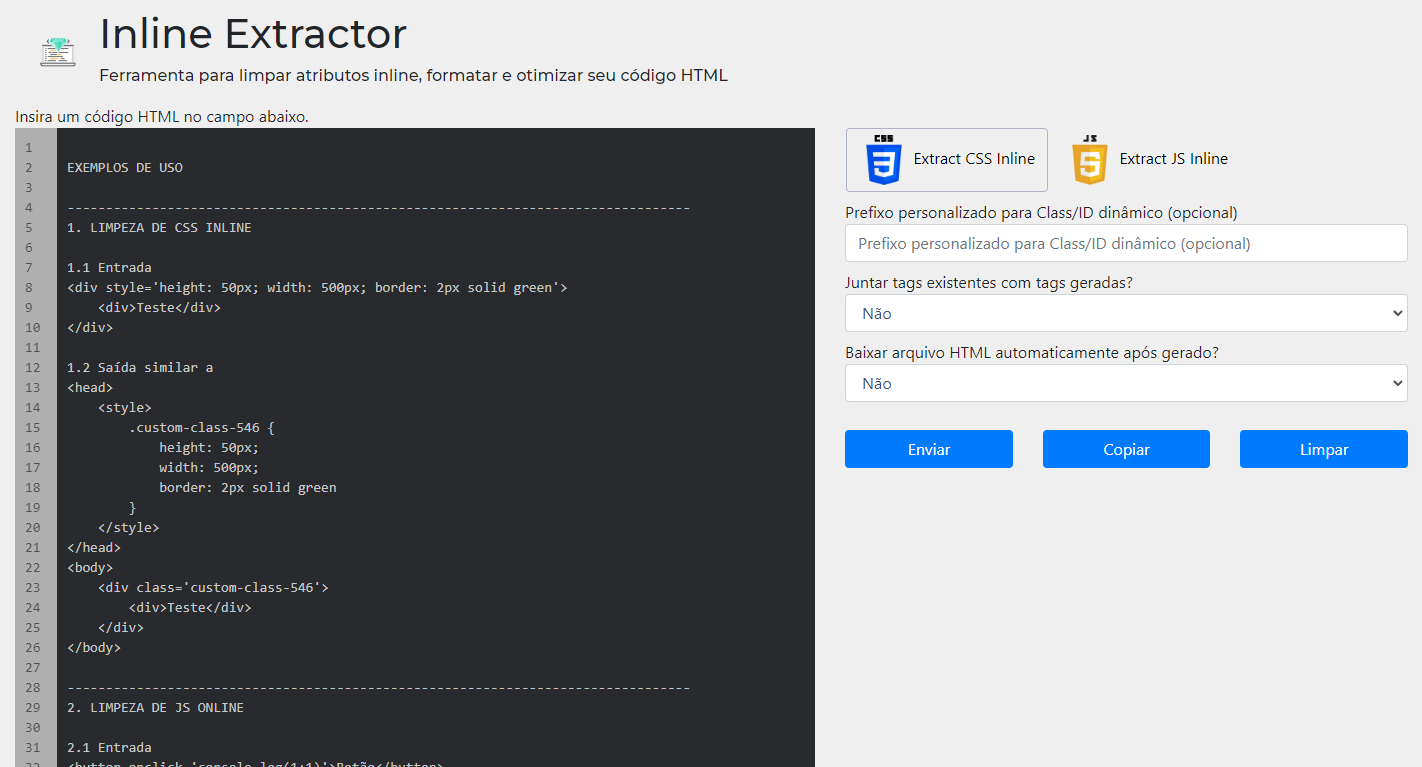Click the '2. LIMPEZA DE JS ONLINE' line

click(x=155, y=707)
